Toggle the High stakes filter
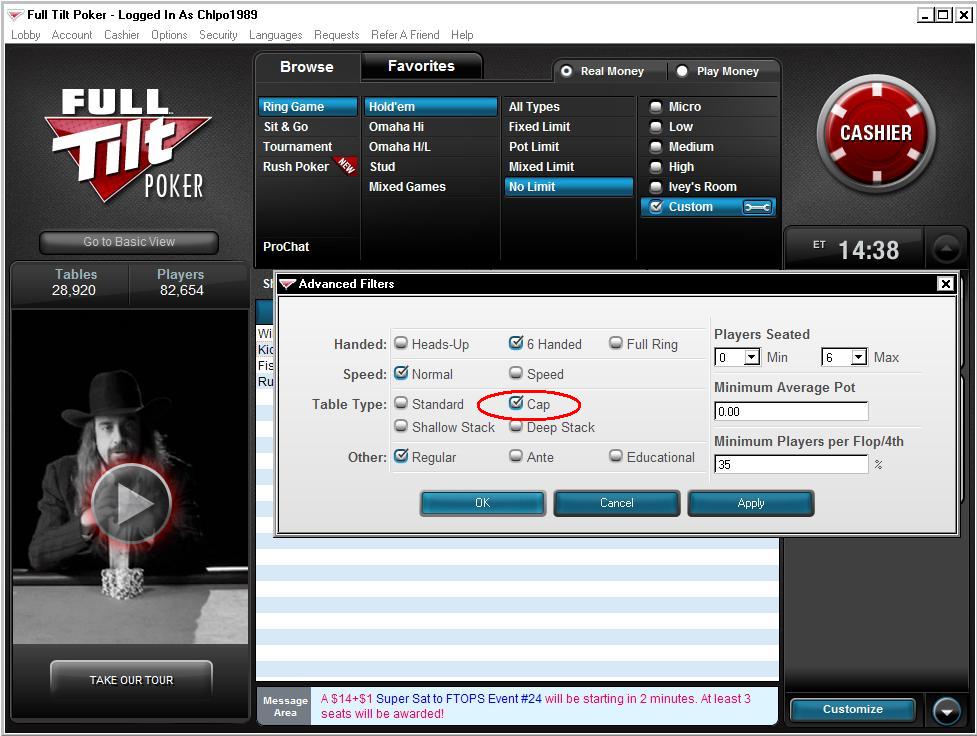 [x=655, y=167]
